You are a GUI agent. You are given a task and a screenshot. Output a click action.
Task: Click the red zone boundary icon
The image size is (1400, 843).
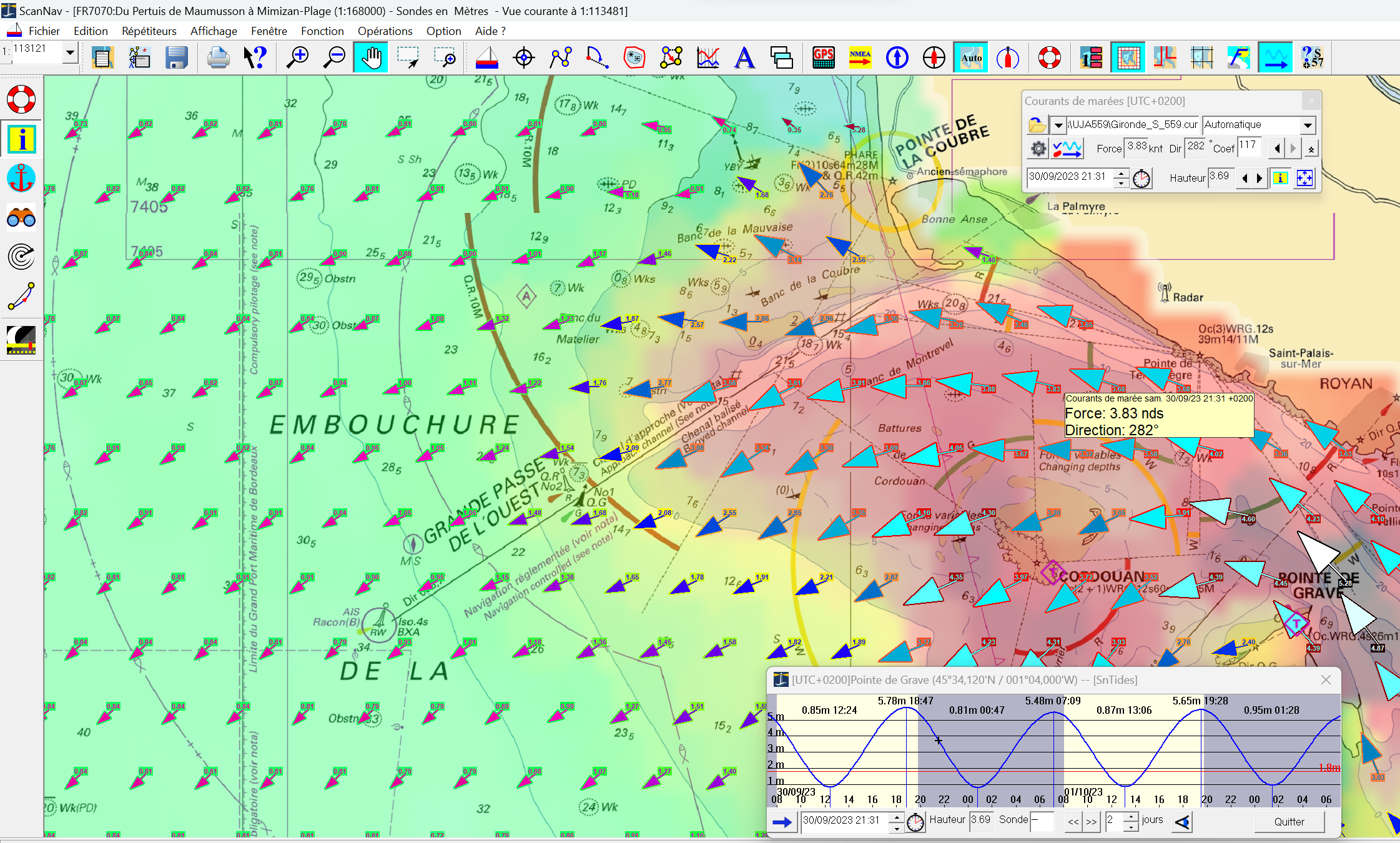(x=634, y=57)
